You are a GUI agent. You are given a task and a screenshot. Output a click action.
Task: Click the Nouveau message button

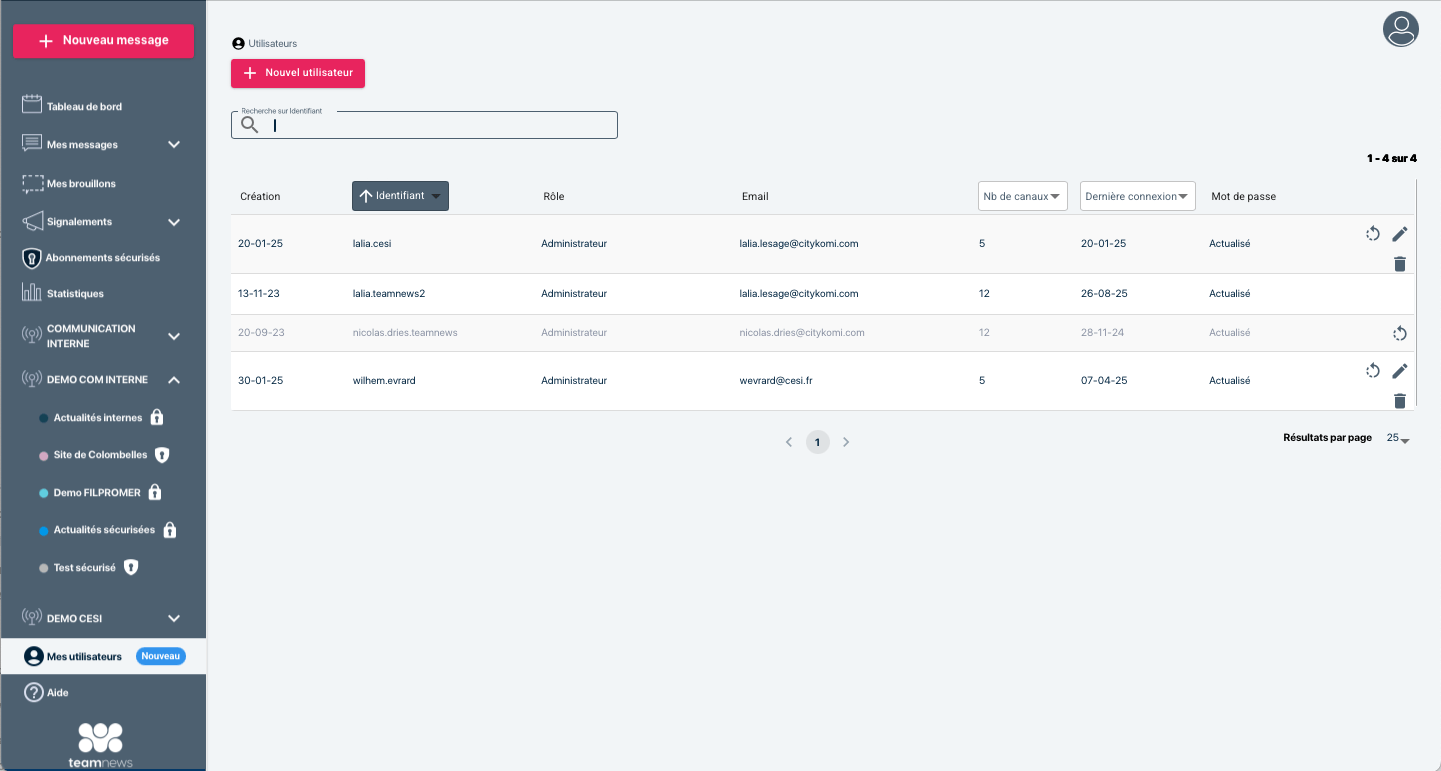[x=103, y=41]
